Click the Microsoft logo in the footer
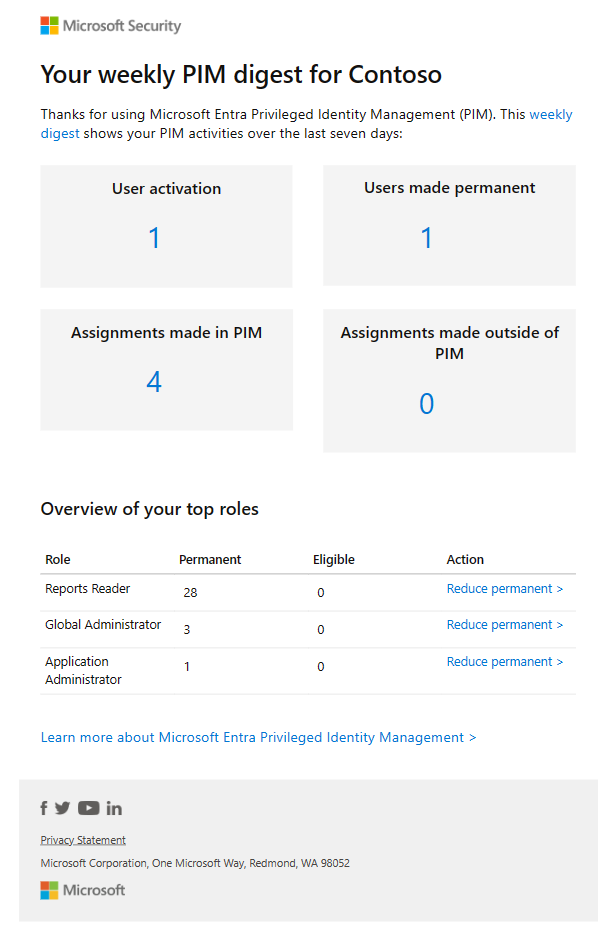This screenshot has height=933, width=616. click(82, 890)
